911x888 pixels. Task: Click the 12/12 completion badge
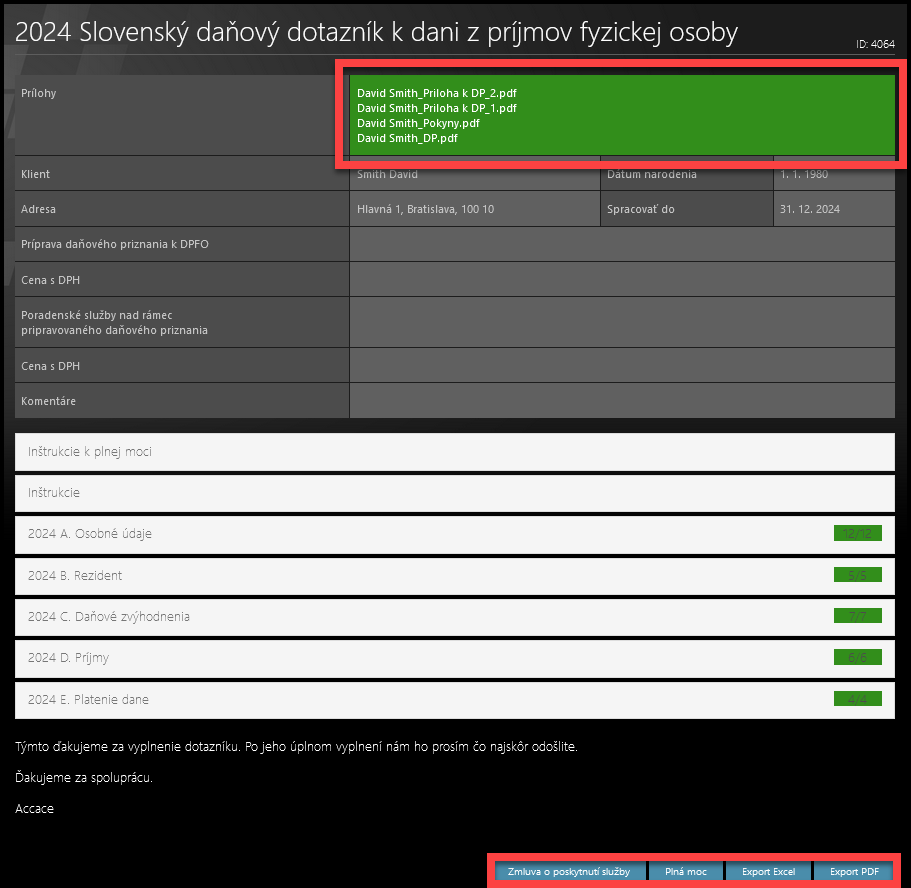point(857,534)
